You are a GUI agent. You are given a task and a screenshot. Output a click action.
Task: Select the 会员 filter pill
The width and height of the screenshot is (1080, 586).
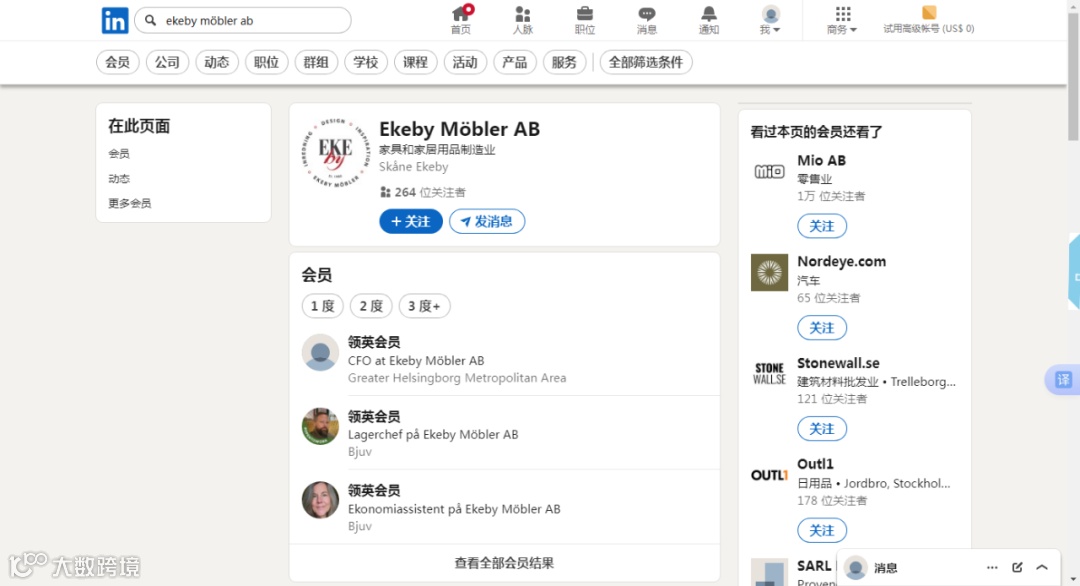tap(117, 62)
